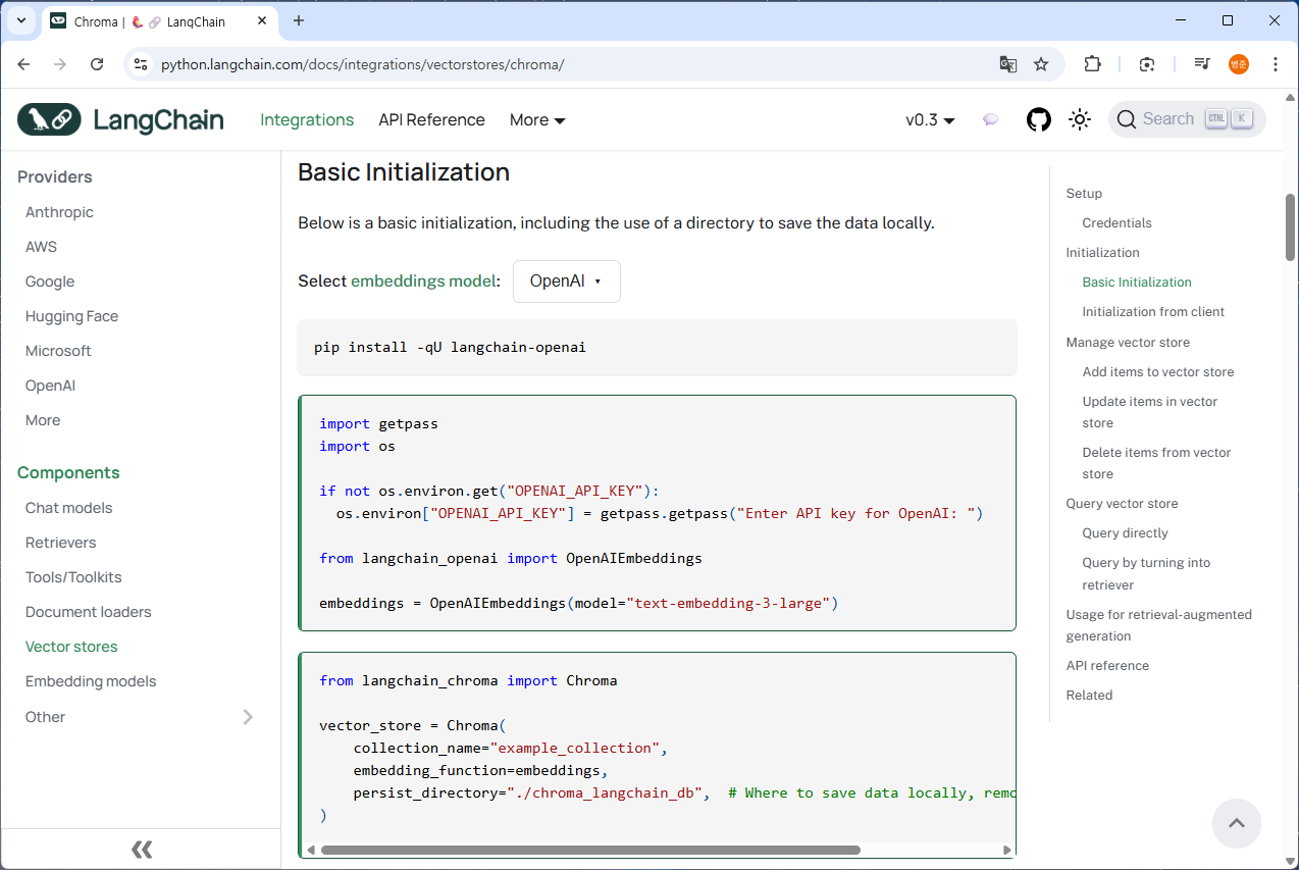Open Hugging Face provider in sidebar

(x=72, y=316)
